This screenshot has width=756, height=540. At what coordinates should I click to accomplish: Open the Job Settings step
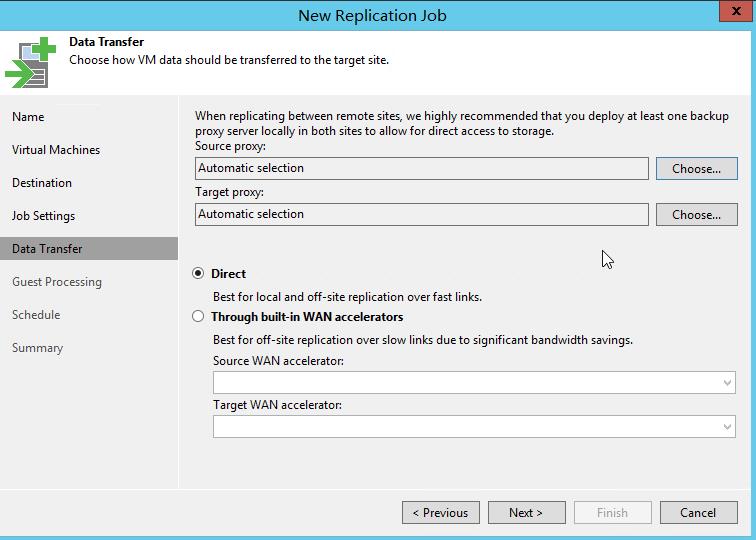[x=43, y=216]
